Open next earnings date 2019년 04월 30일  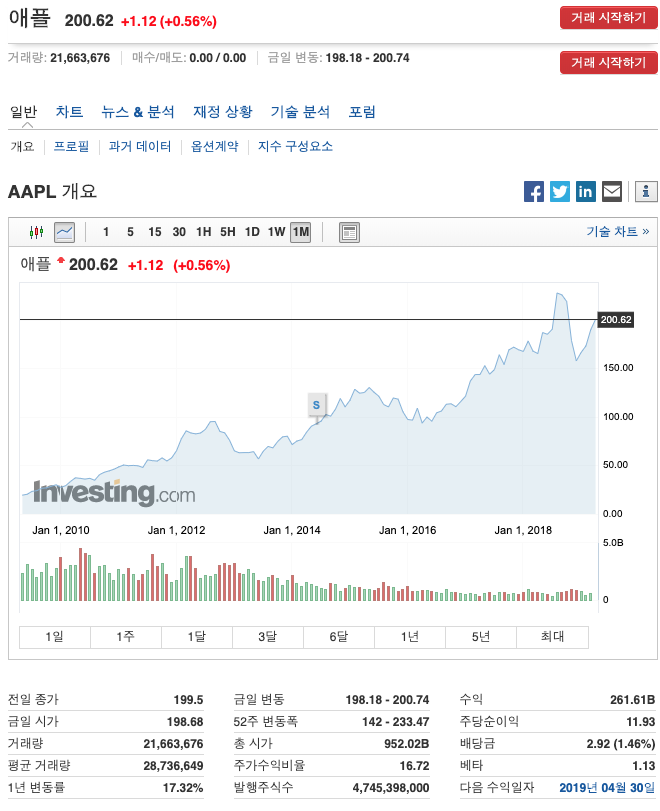pos(607,788)
